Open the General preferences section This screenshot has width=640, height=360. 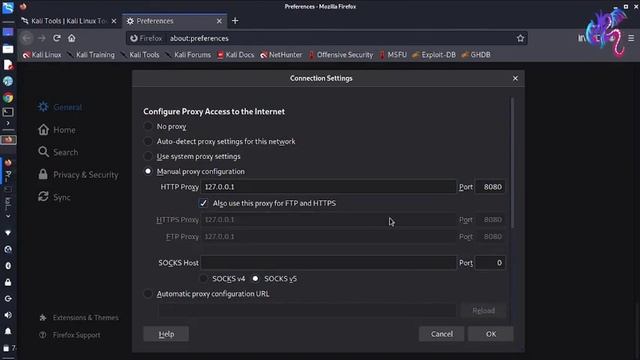click(x=60, y=107)
